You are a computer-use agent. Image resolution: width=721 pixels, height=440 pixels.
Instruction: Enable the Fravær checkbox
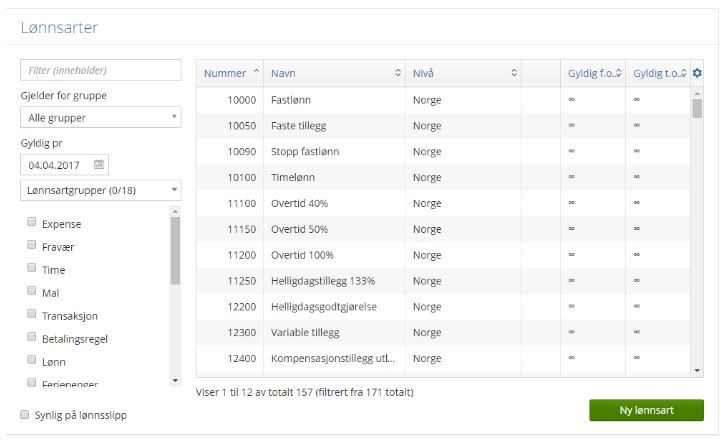pyautogui.click(x=33, y=246)
